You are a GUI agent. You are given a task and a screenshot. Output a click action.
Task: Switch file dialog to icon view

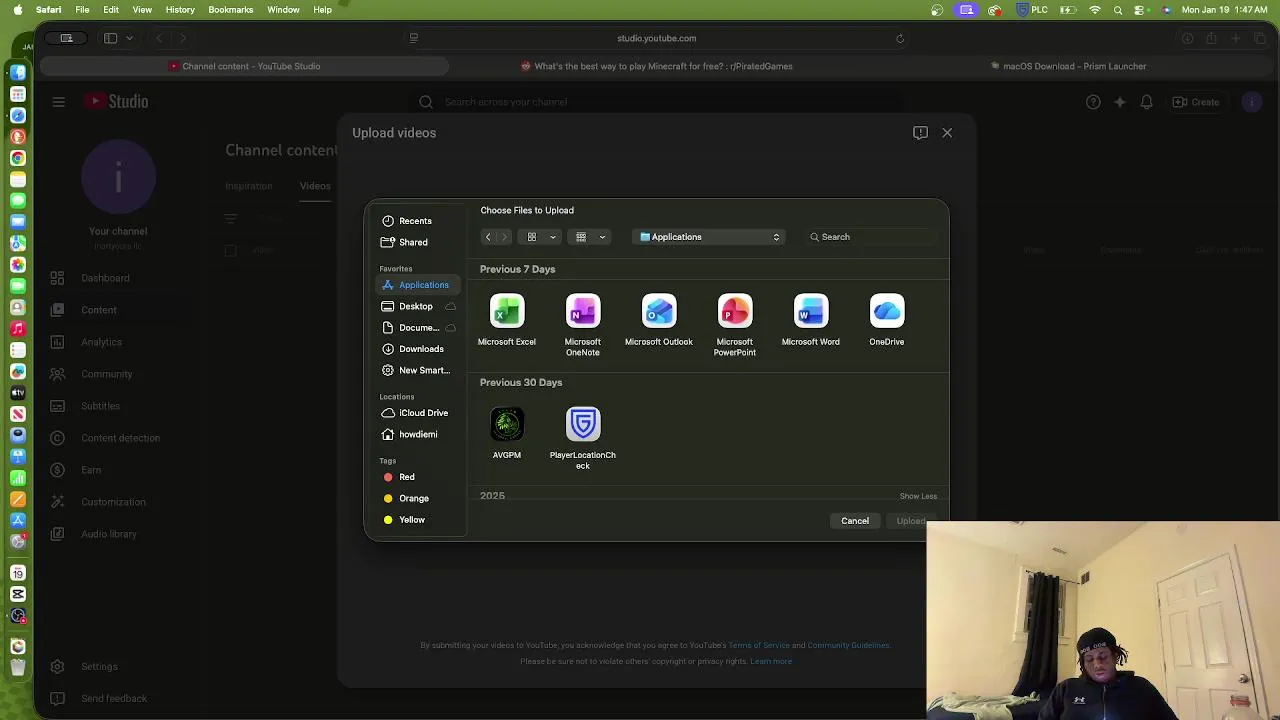[532, 237]
